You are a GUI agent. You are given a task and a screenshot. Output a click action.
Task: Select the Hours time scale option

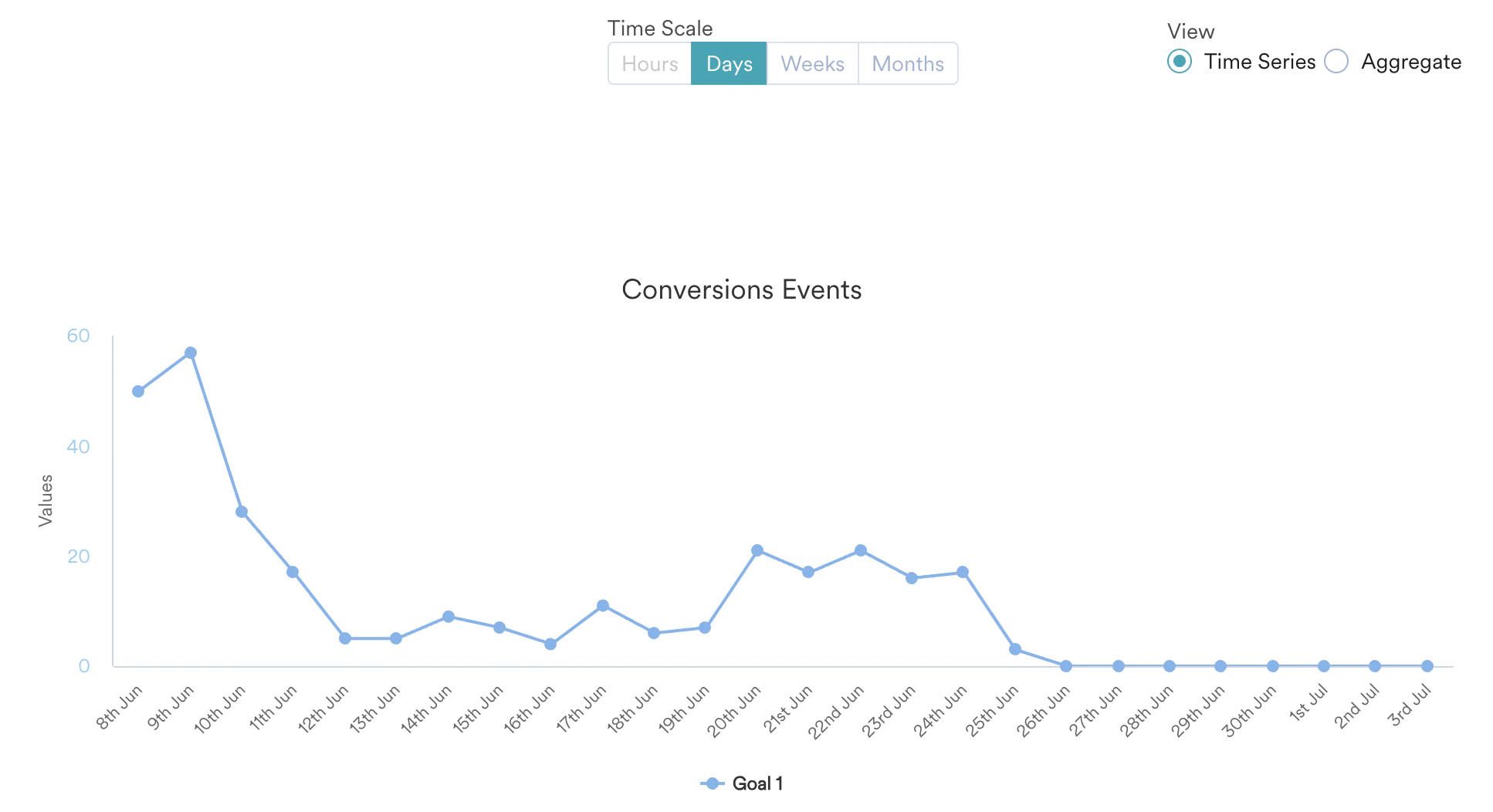click(649, 63)
